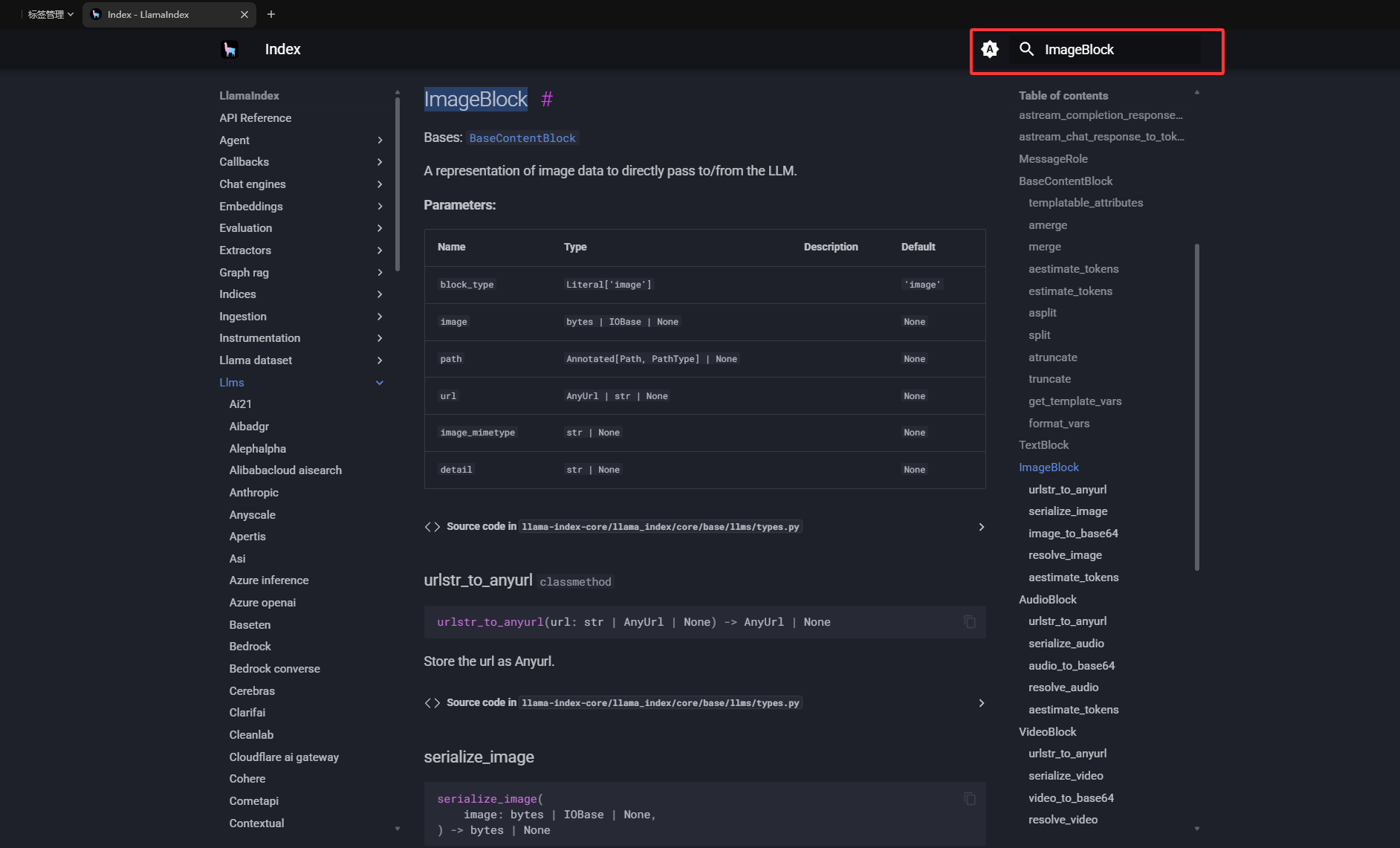Click the table of contents scroll-down arrow

[1196, 828]
